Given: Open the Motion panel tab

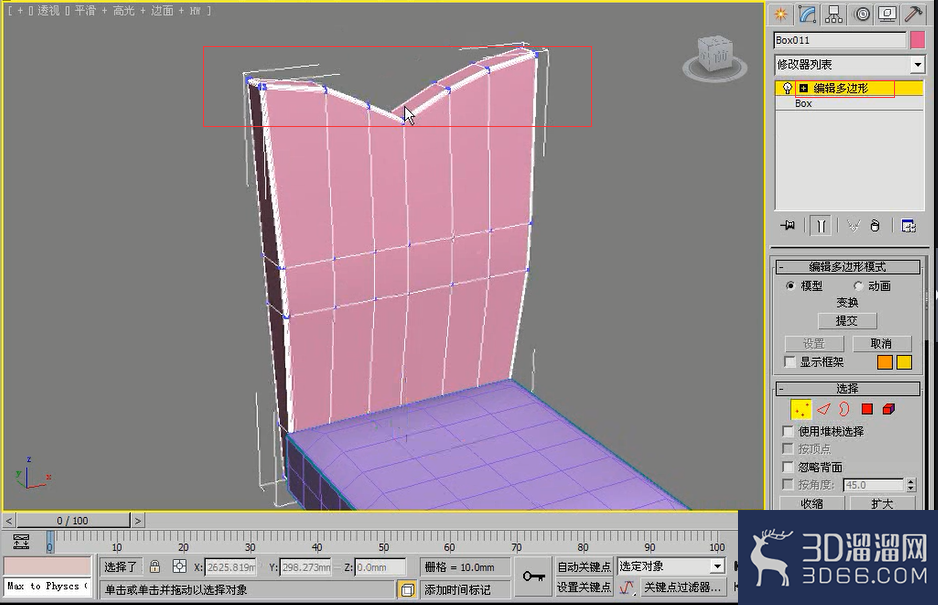Looking at the screenshot, I should pyautogui.click(x=861, y=14).
